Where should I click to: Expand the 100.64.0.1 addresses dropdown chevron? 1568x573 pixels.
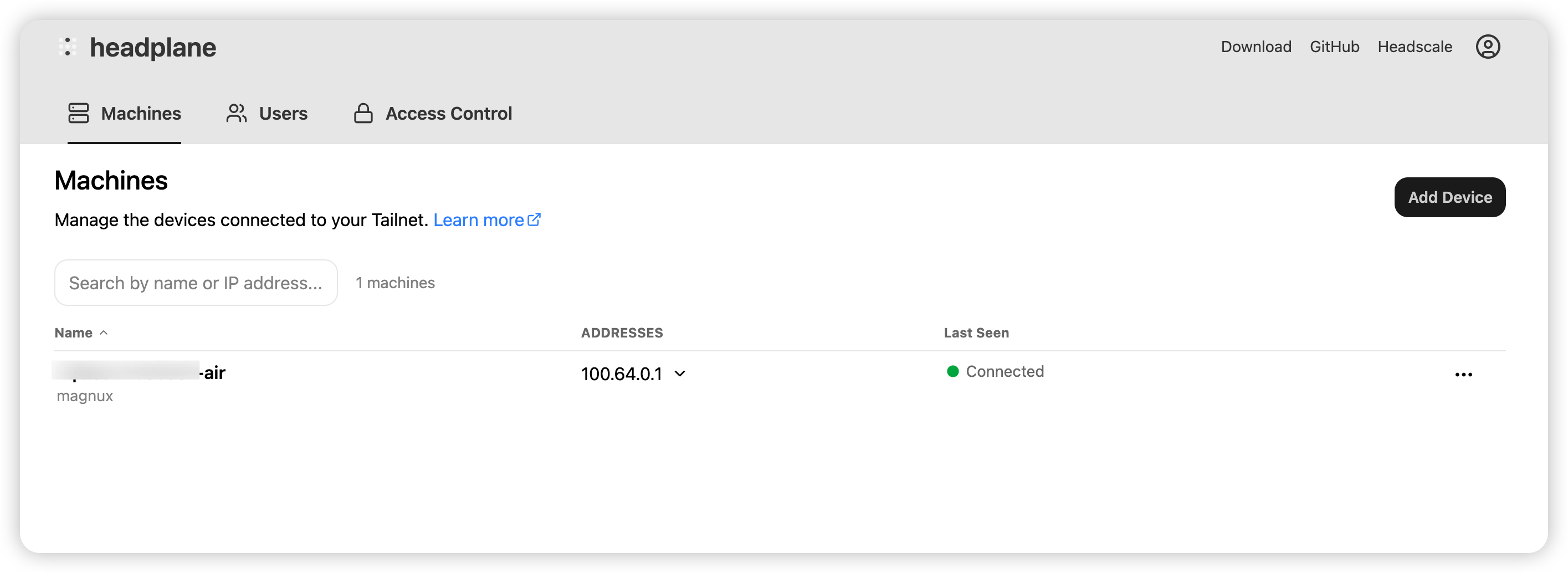click(680, 374)
